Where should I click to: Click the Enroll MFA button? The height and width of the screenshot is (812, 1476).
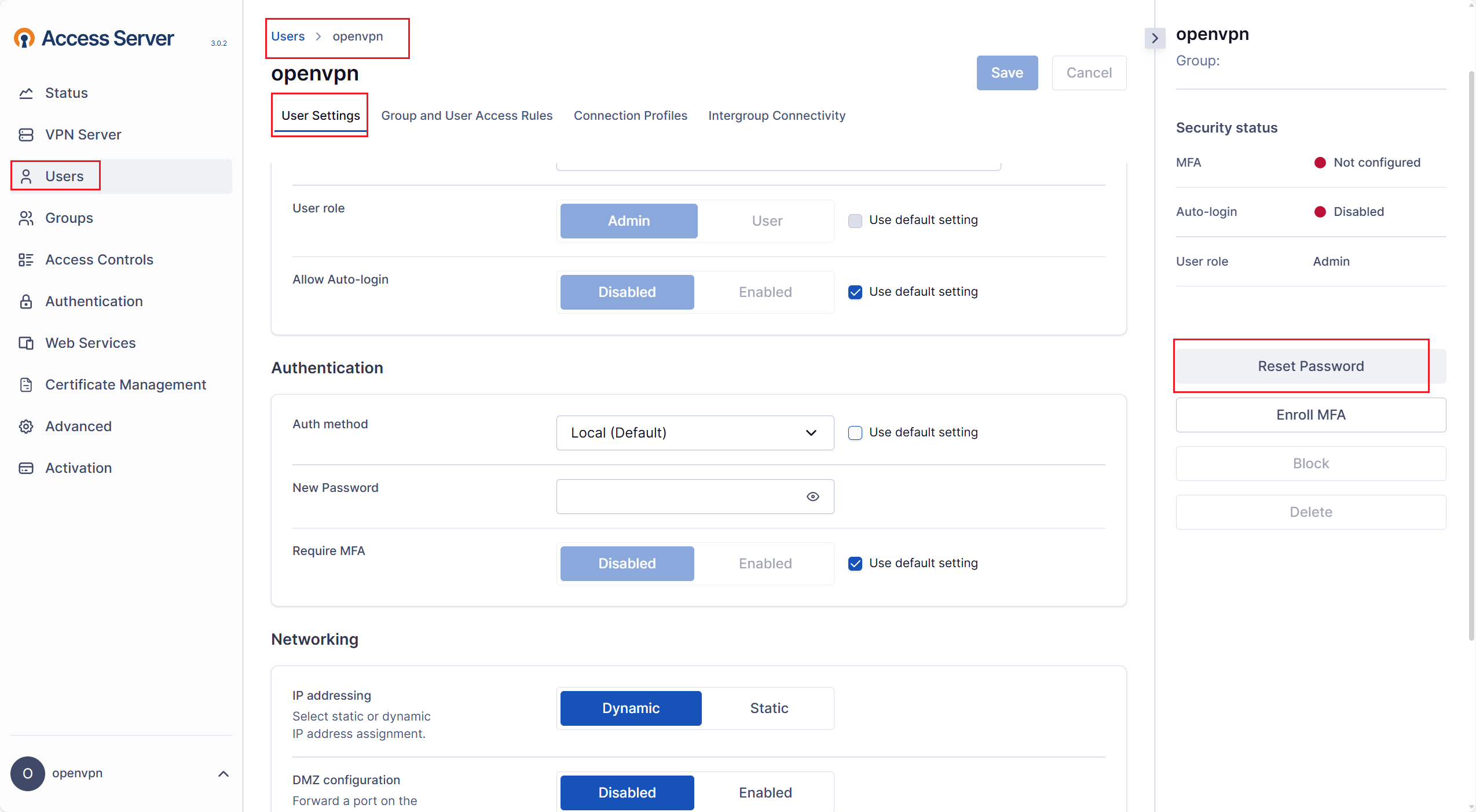coord(1310,415)
